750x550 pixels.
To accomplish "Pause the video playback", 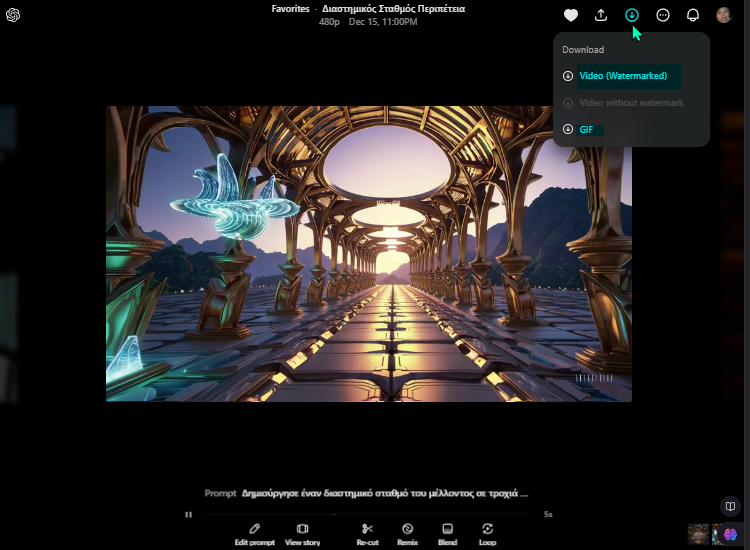I will pos(188,514).
